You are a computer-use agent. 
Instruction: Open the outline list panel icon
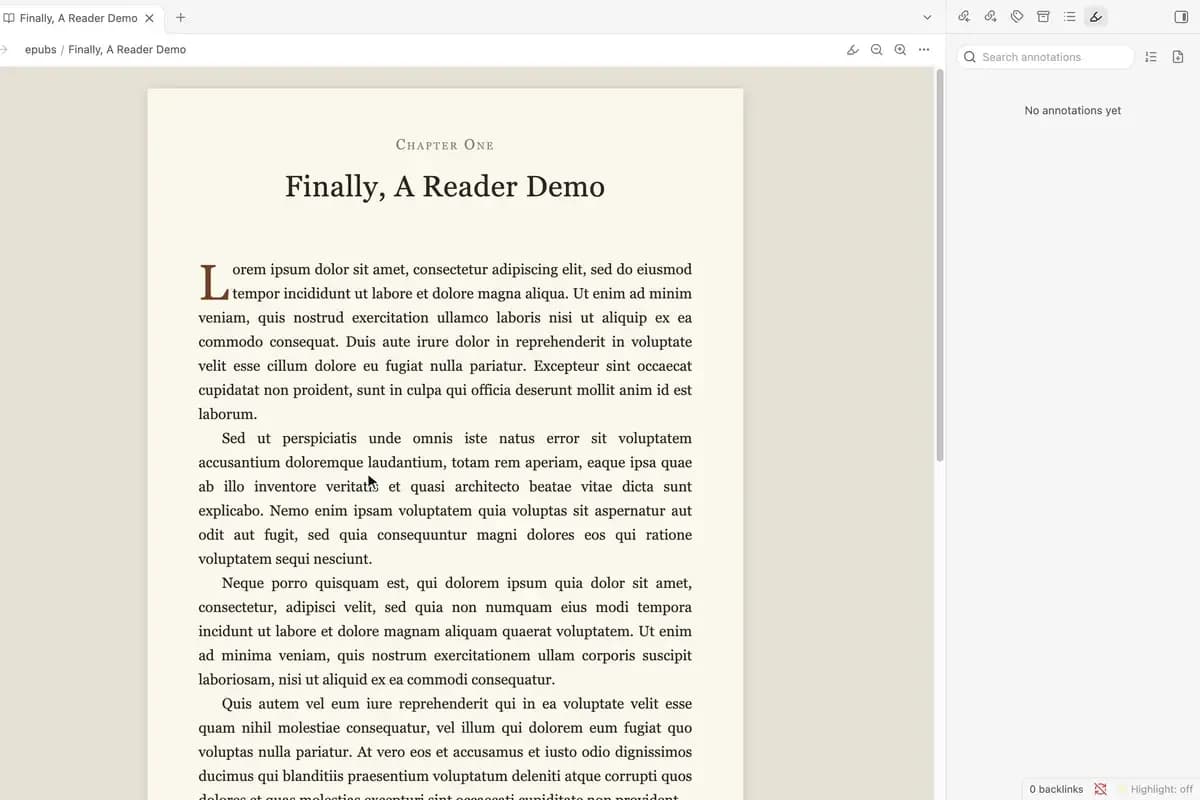click(x=1070, y=17)
